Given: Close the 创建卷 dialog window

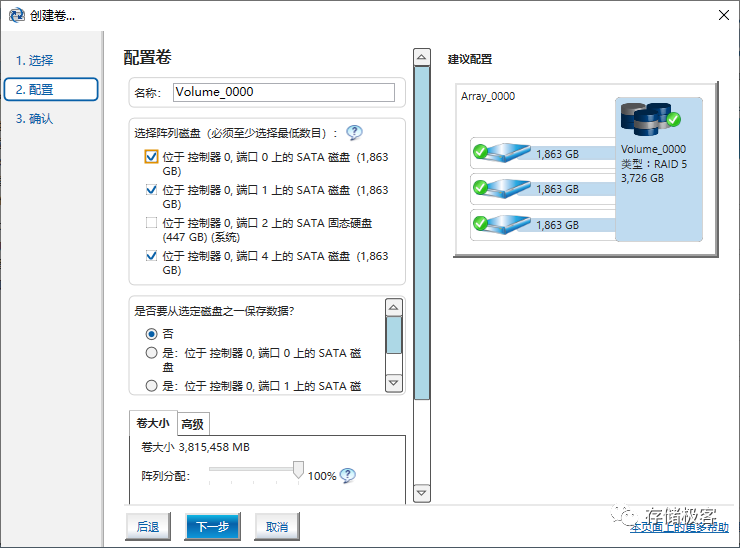Looking at the screenshot, I should (723, 15).
